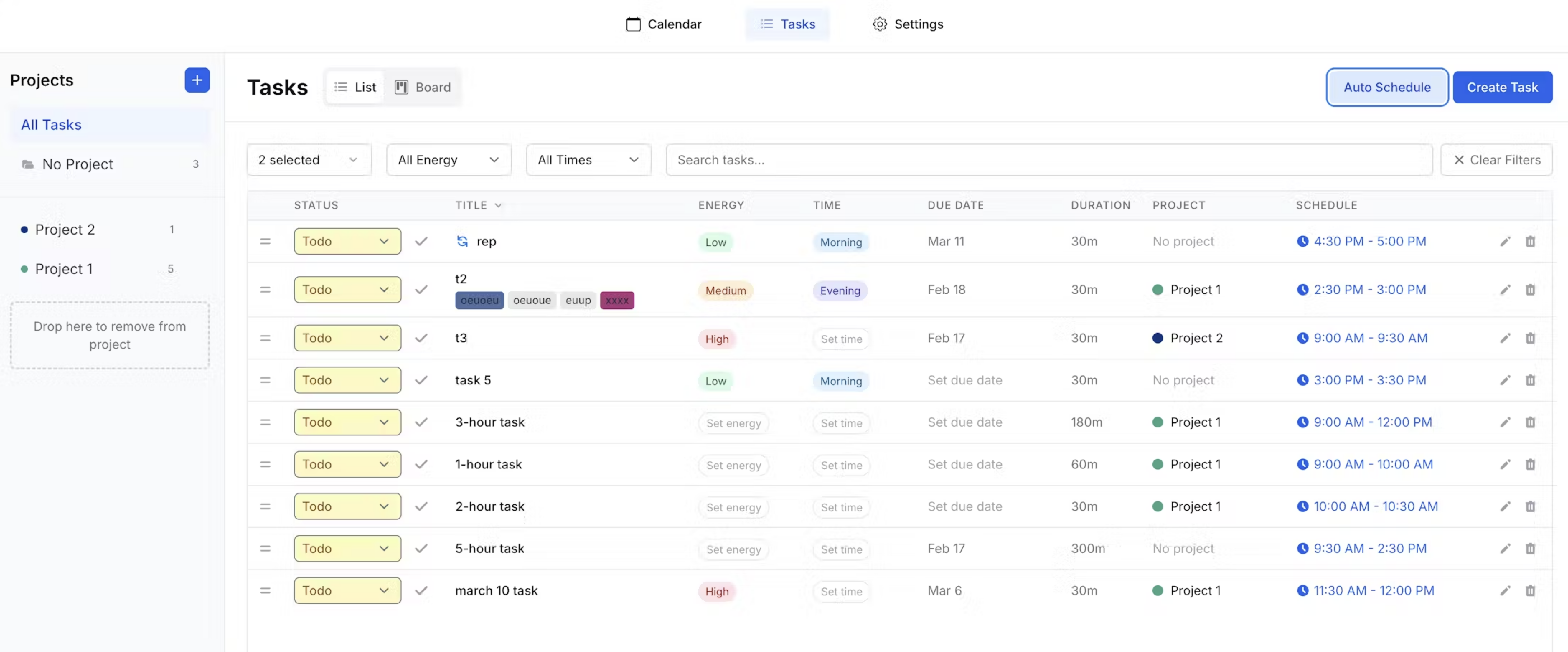Click the folder icon next to No Project

tap(27, 164)
